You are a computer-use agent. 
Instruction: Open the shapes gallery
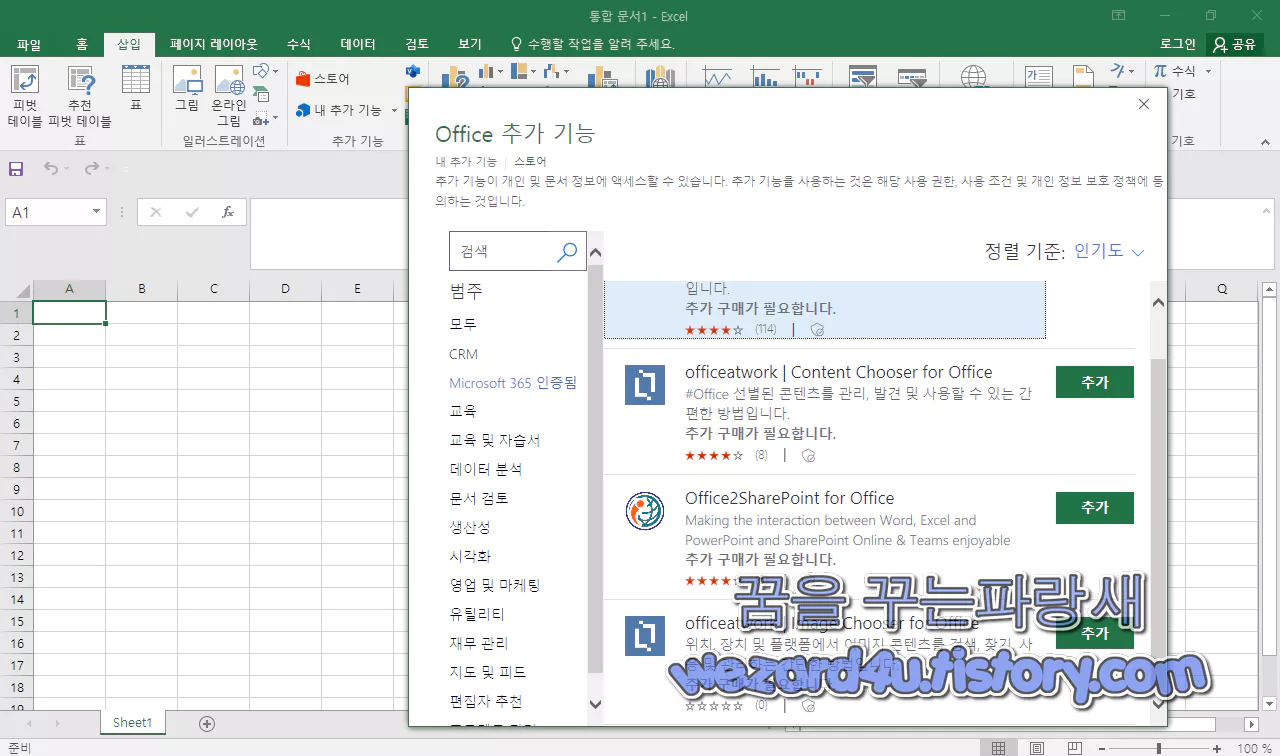pyautogui.click(x=265, y=71)
